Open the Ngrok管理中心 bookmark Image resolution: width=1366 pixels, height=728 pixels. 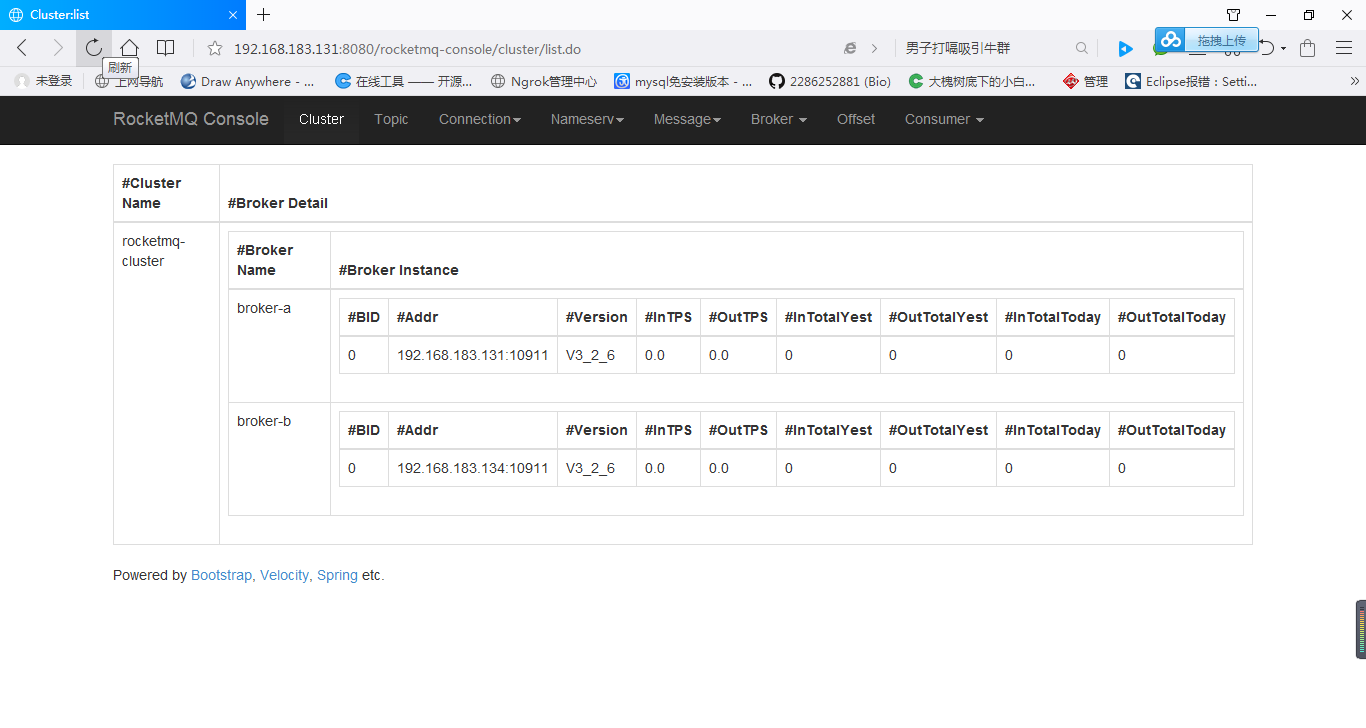click(x=543, y=81)
